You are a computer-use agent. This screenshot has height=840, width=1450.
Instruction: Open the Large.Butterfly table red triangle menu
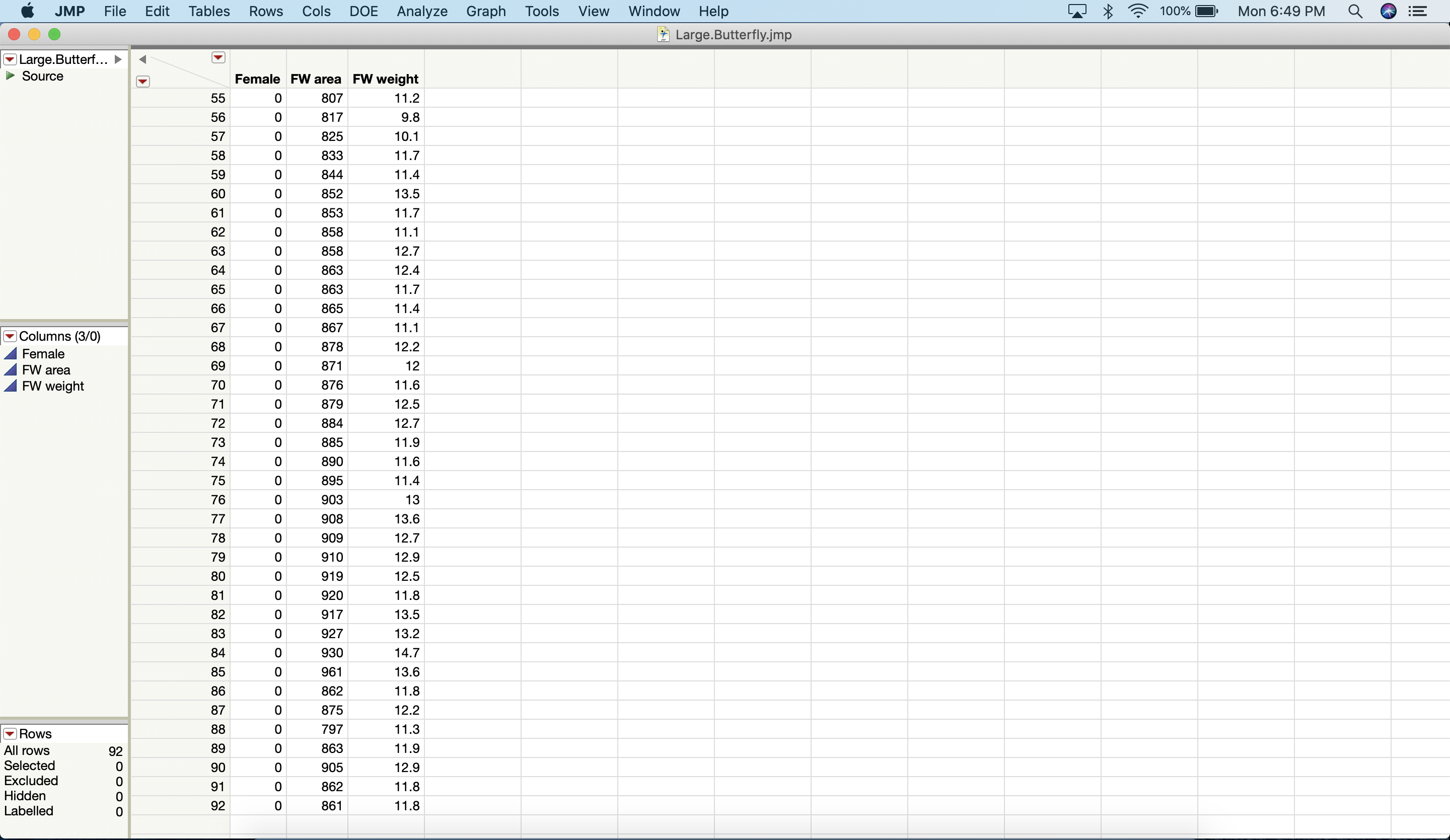coord(10,59)
